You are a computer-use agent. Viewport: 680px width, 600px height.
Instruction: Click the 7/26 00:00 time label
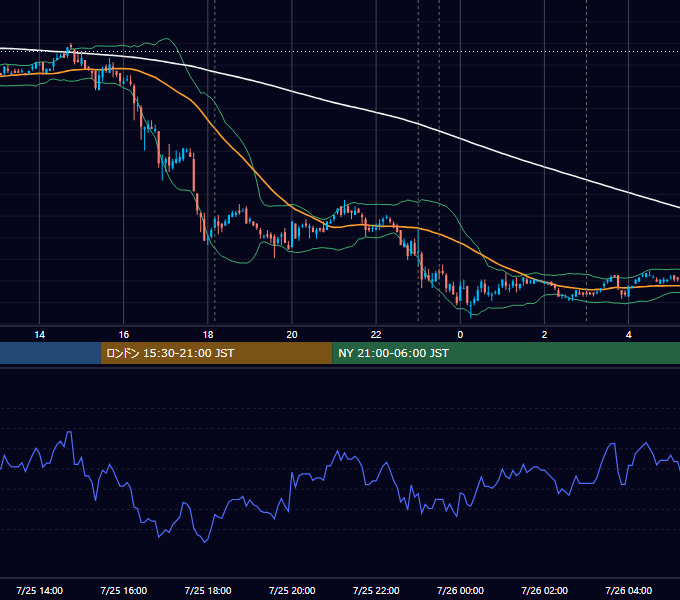point(460,590)
